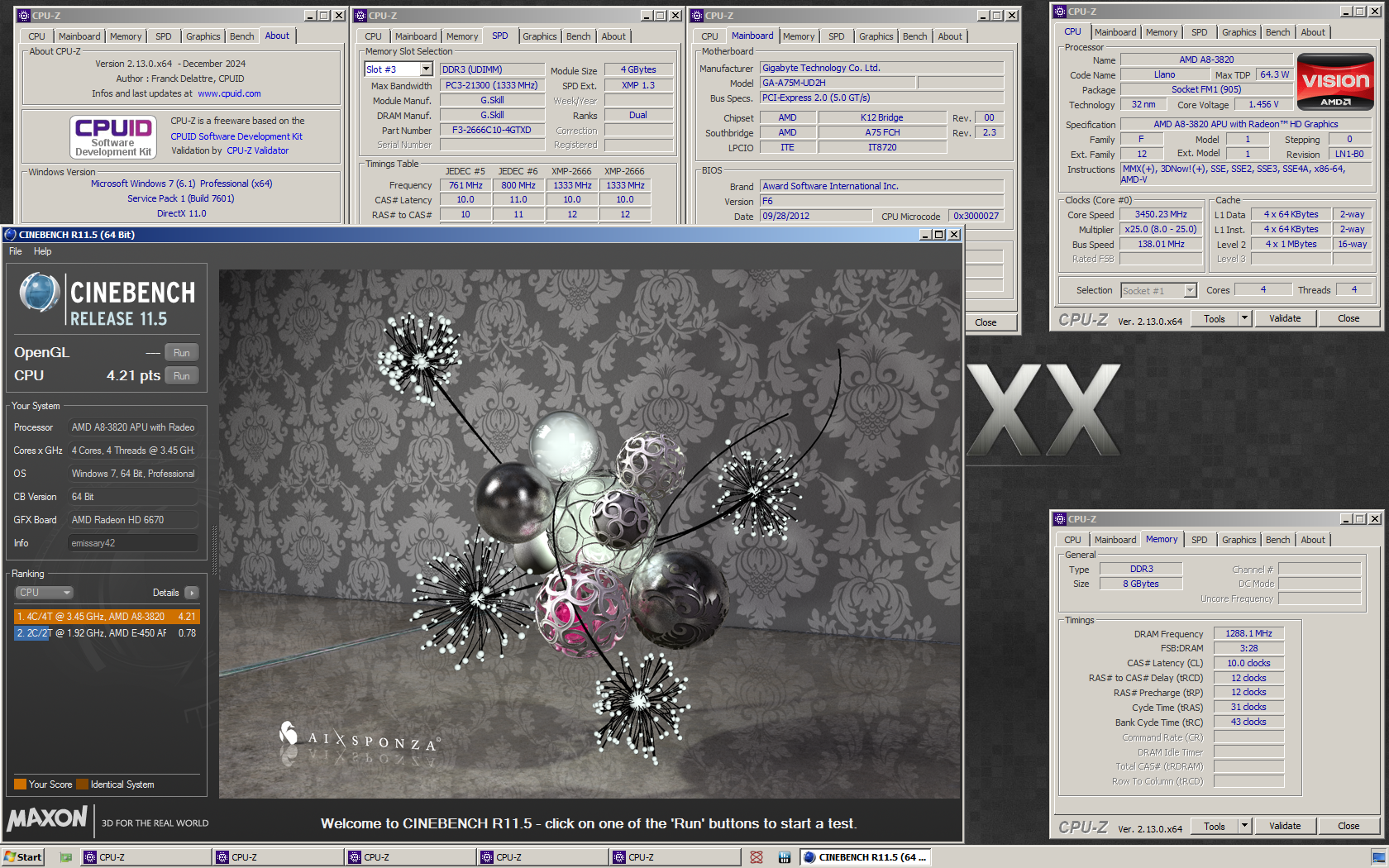Screen dimensions: 1389x868
Task: Run the CPU benchmark
Action: pos(182,376)
